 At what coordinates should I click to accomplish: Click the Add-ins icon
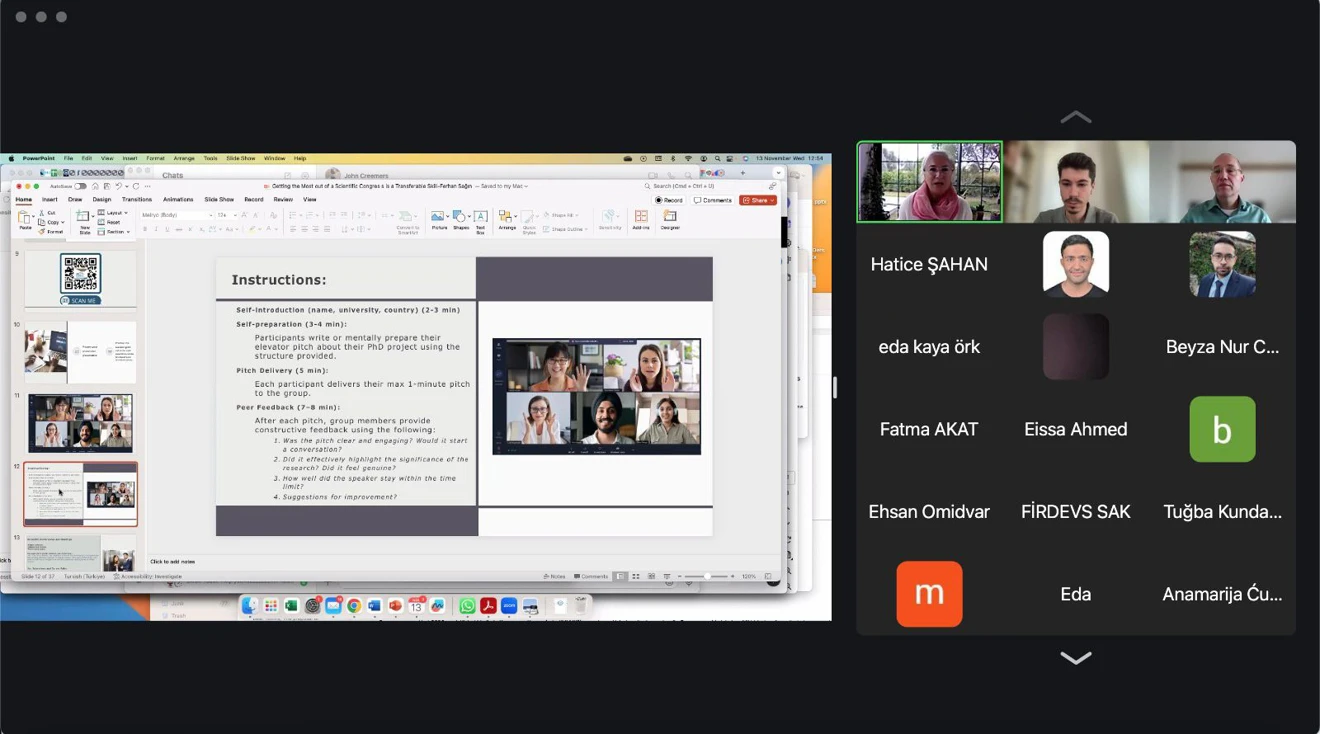[641, 219]
